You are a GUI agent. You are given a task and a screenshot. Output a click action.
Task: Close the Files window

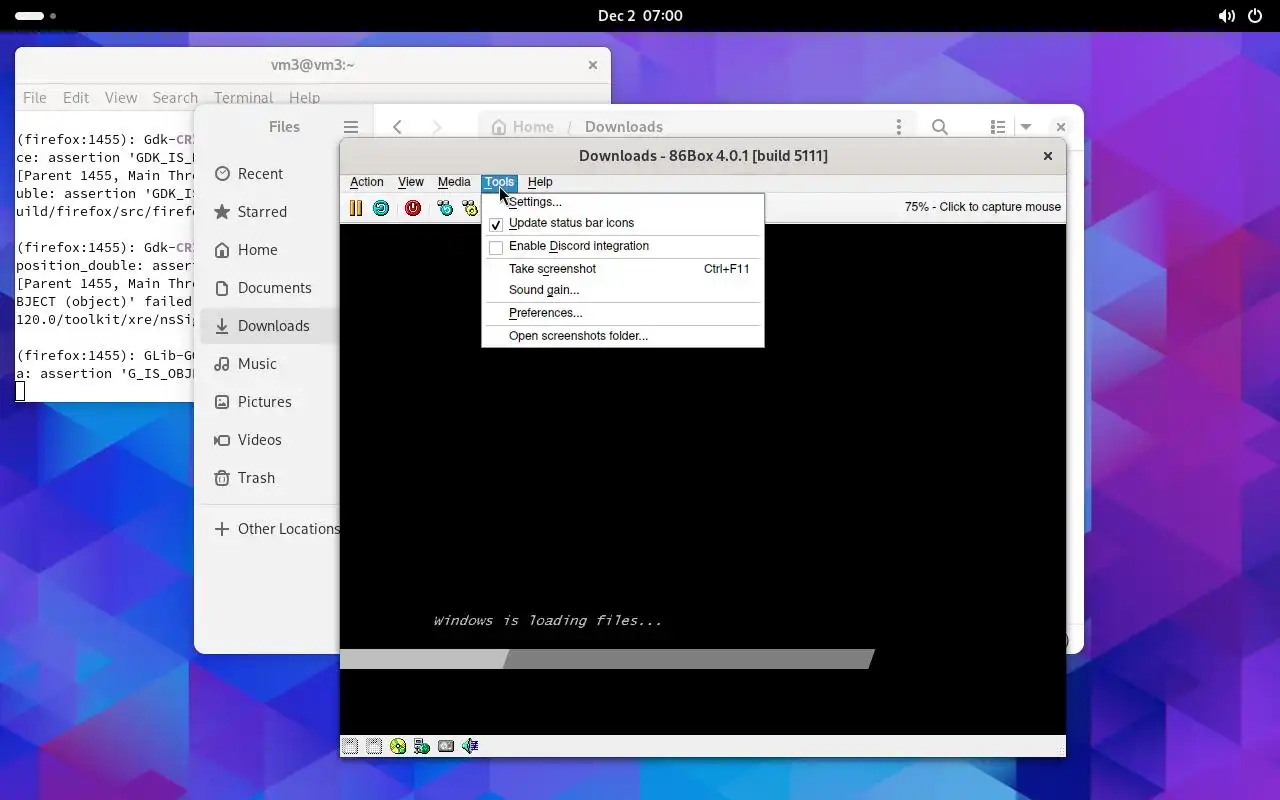pos(1061,127)
